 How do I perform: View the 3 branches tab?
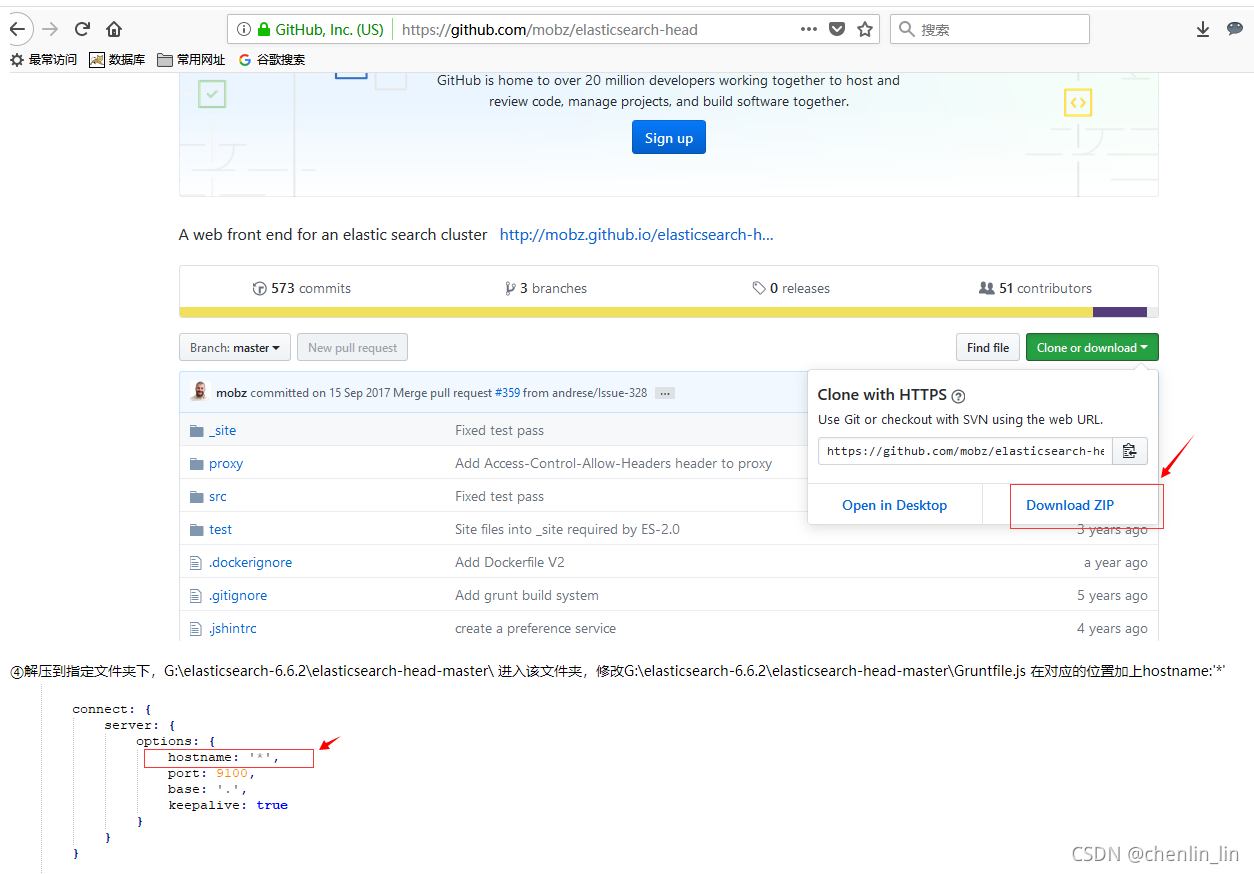point(546,288)
